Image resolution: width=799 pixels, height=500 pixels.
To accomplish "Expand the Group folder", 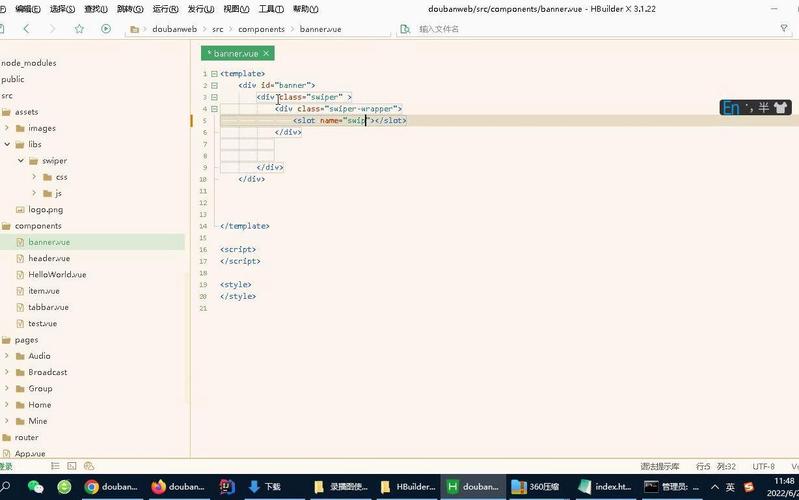I will [7, 388].
